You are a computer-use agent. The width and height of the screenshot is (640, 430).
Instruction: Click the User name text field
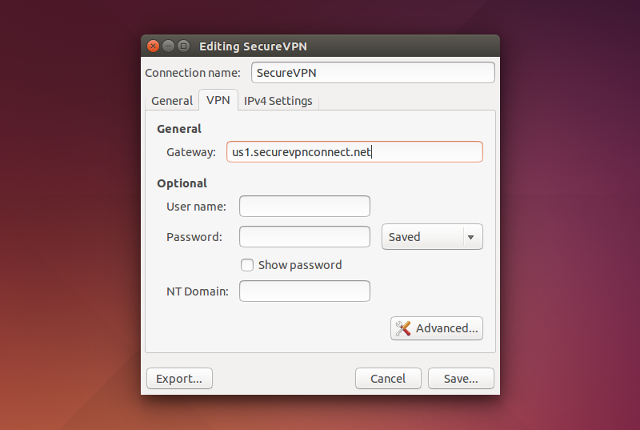click(x=304, y=206)
